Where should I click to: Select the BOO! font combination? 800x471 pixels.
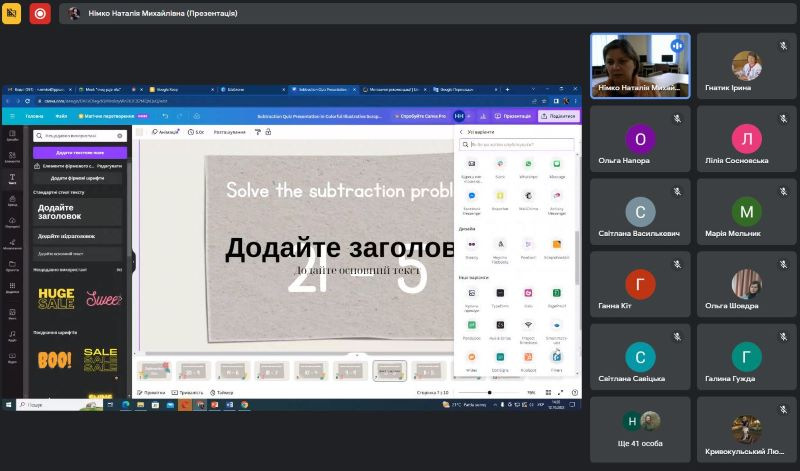pos(55,360)
